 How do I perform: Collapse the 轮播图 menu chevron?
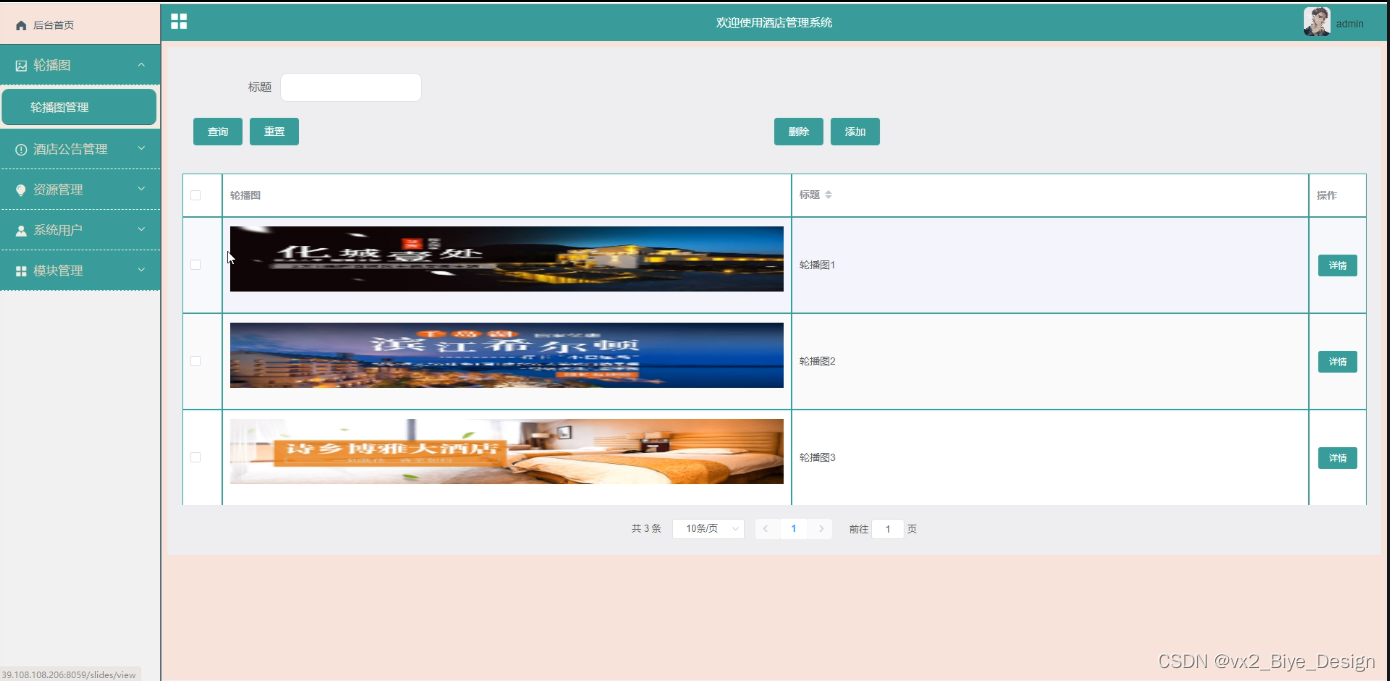pos(141,65)
